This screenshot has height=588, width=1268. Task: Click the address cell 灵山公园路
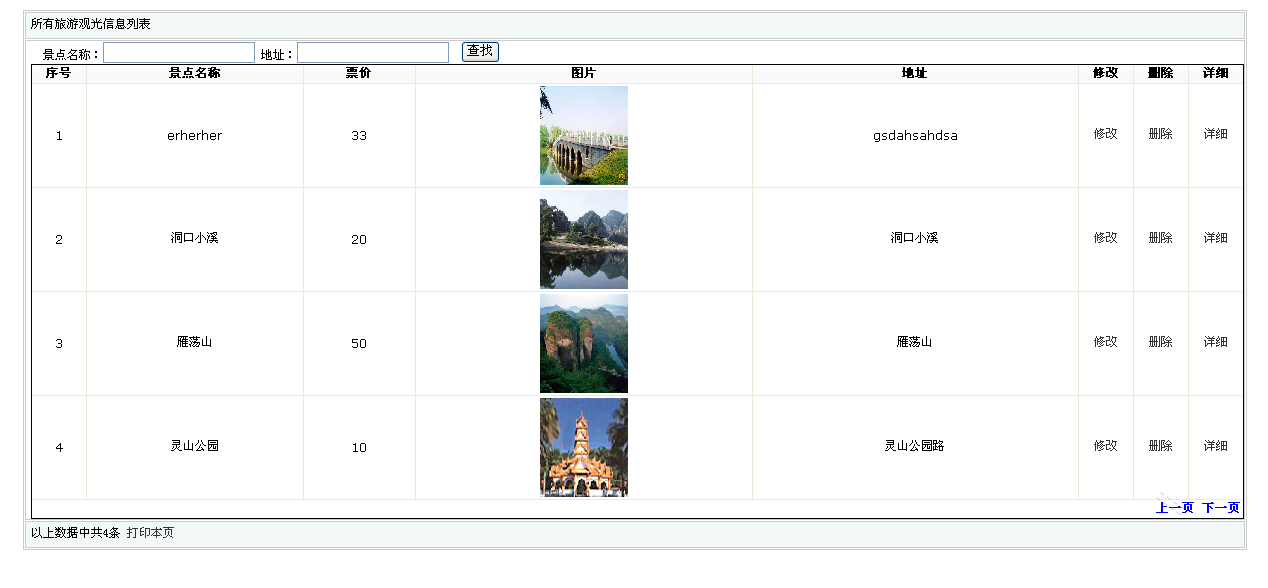tap(915, 446)
